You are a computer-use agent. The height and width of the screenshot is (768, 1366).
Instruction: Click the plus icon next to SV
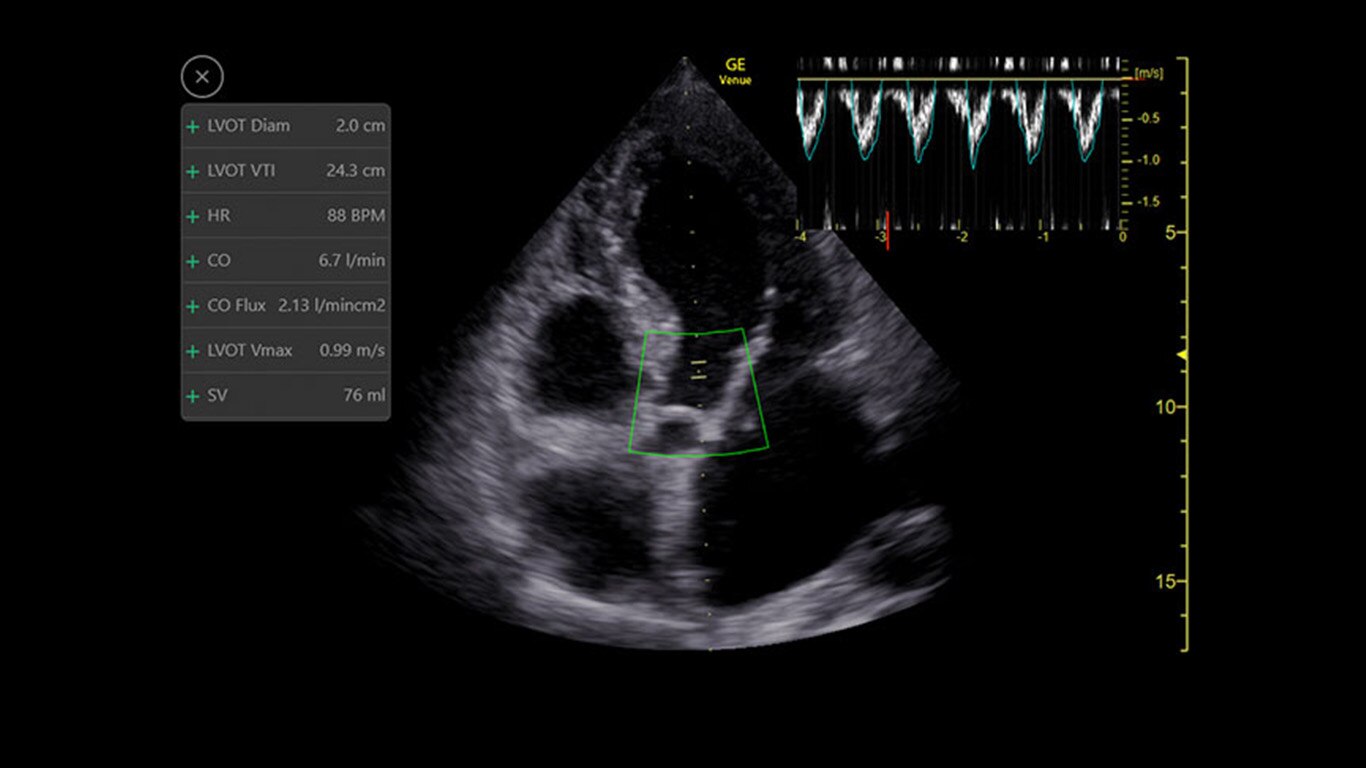click(x=191, y=395)
